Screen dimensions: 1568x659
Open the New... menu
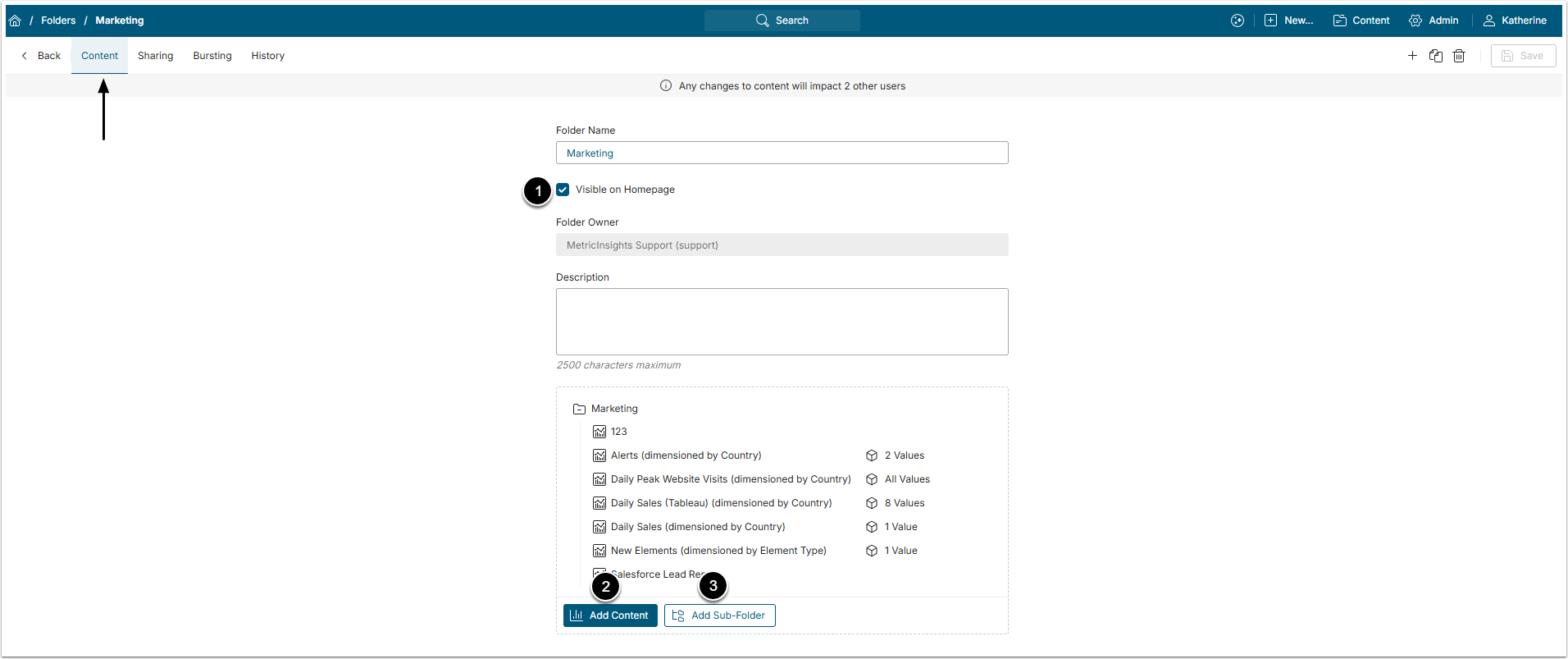(1288, 21)
